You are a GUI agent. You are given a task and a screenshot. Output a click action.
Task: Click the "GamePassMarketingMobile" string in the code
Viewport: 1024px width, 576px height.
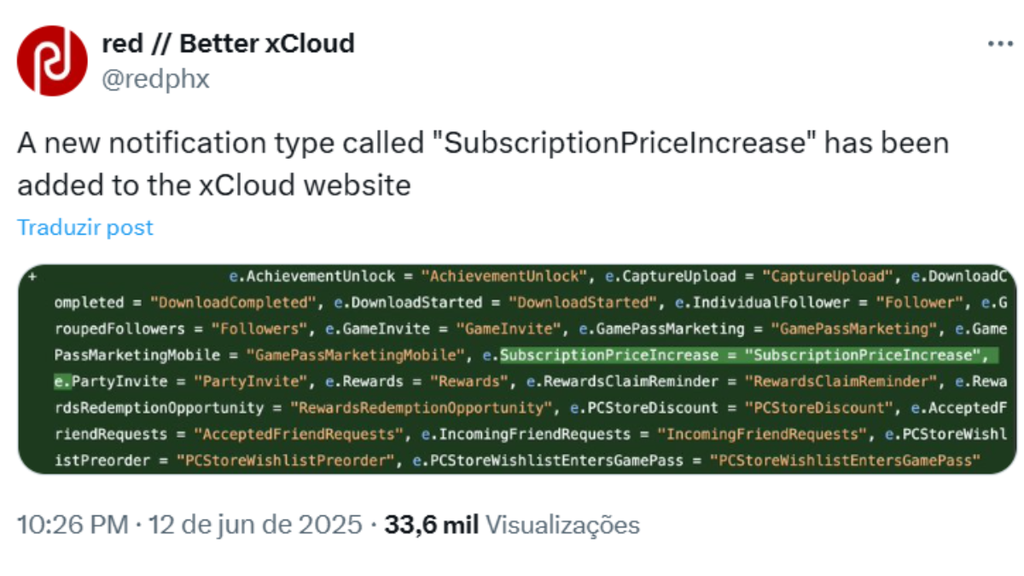(x=357, y=355)
